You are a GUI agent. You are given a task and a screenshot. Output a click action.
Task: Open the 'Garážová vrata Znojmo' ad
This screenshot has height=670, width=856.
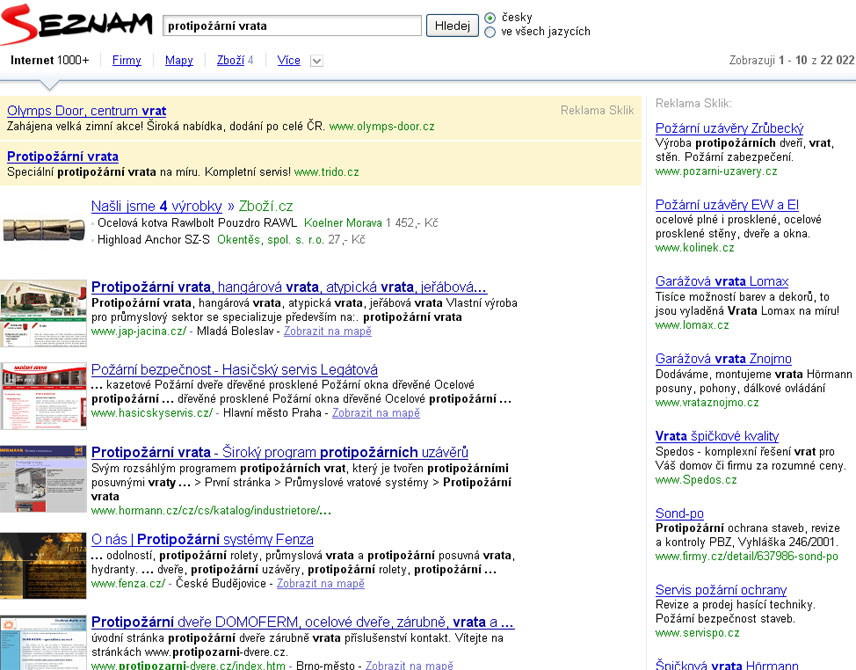[723, 359]
